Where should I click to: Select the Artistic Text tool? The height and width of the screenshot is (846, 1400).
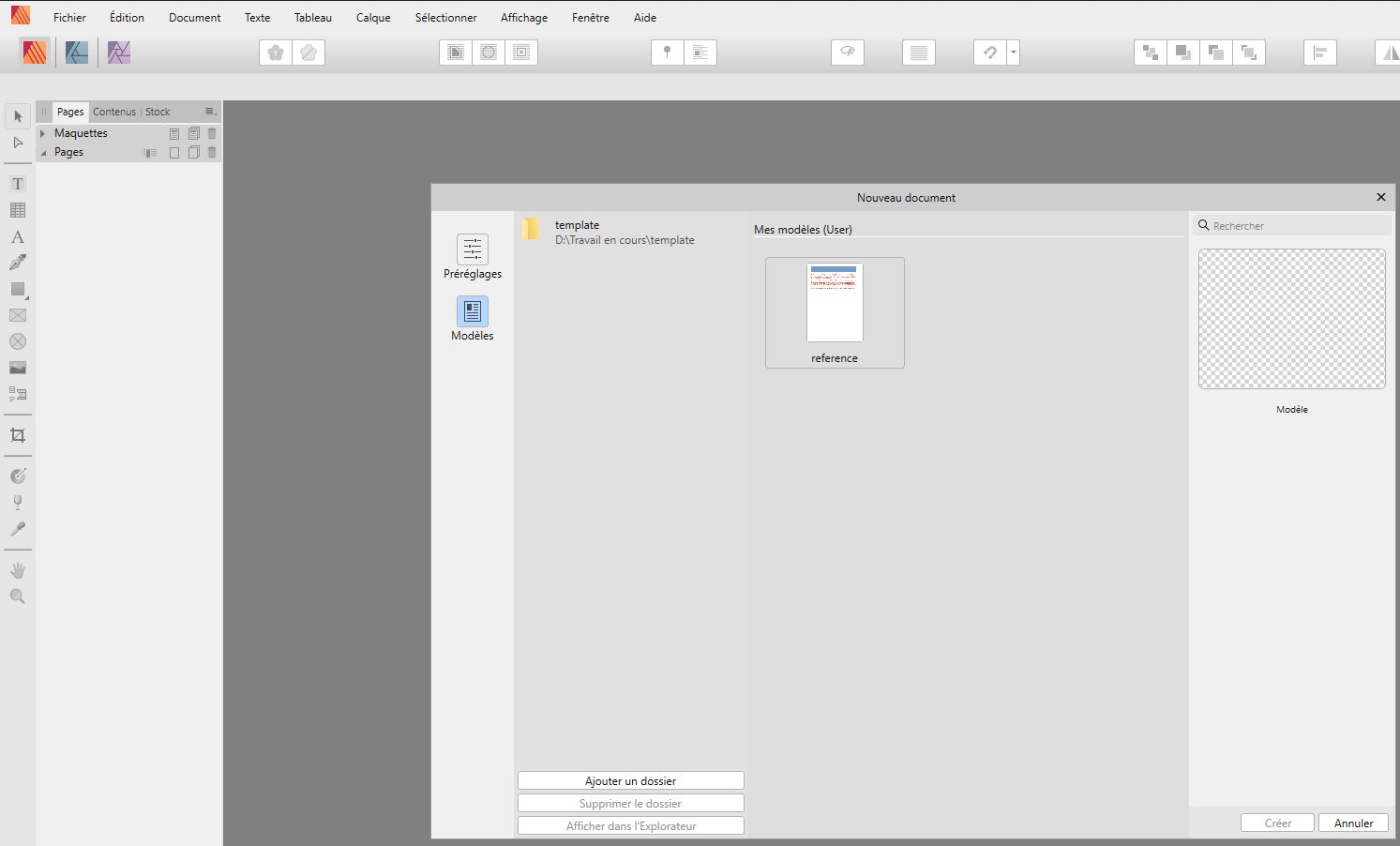(18, 236)
